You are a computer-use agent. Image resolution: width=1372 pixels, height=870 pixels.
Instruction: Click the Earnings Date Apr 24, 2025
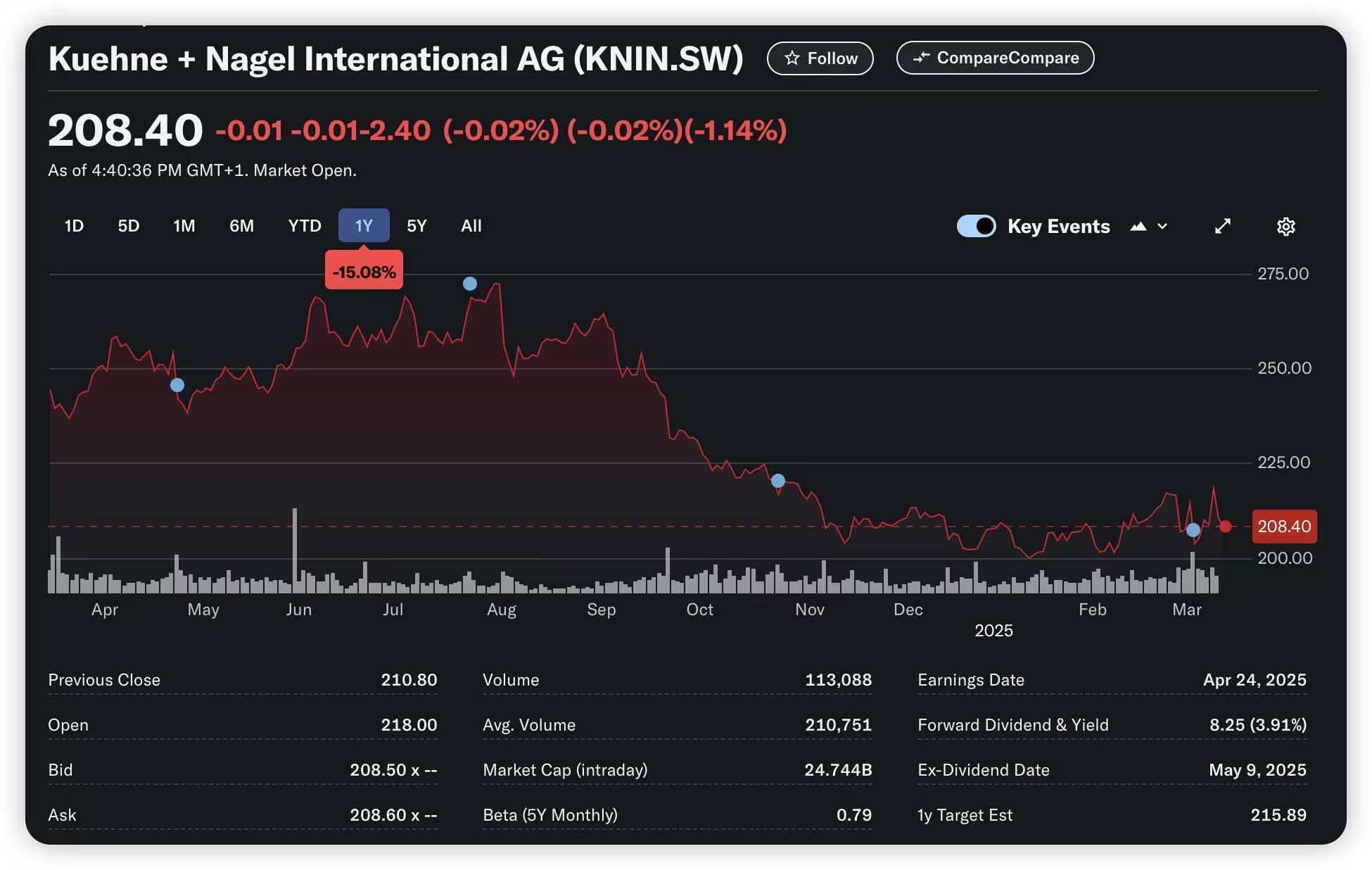point(1255,680)
